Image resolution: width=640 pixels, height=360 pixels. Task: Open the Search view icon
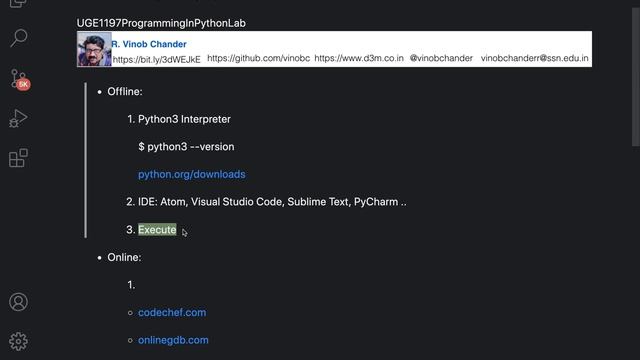(x=18, y=38)
